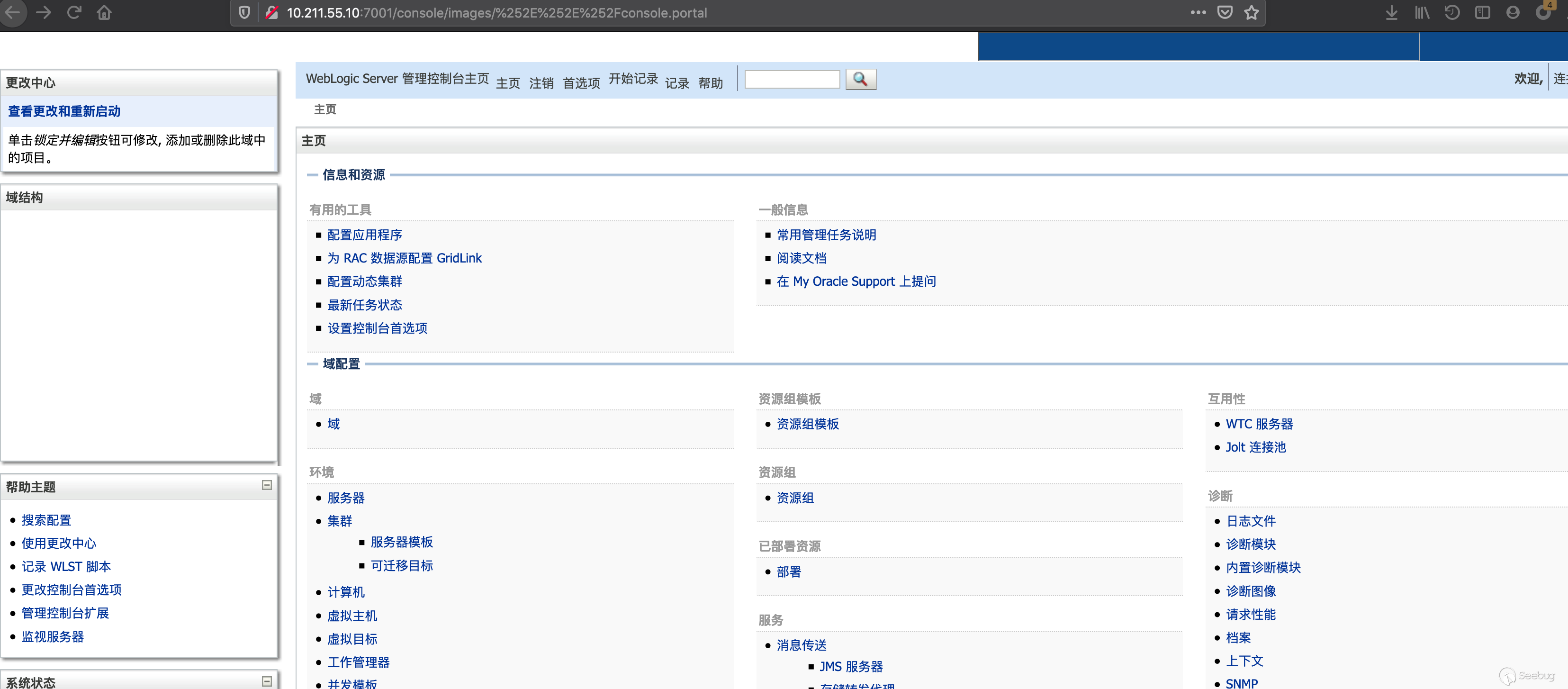Click the magnifier search button
This screenshot has height=689, width=1568.
click(860, 79)
